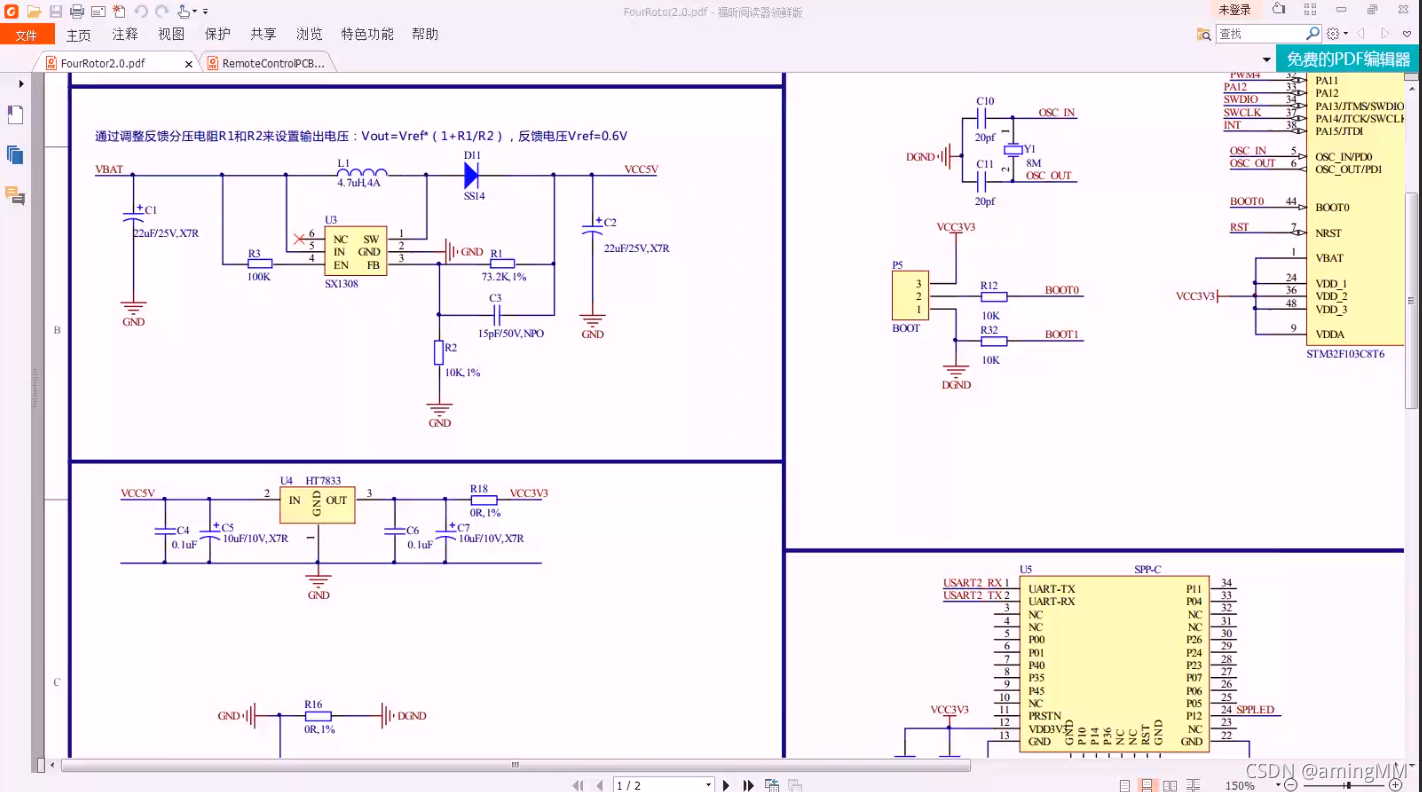Go to last page button
This screenshot has height=792, width=1422.
click(x=748, y=786)
